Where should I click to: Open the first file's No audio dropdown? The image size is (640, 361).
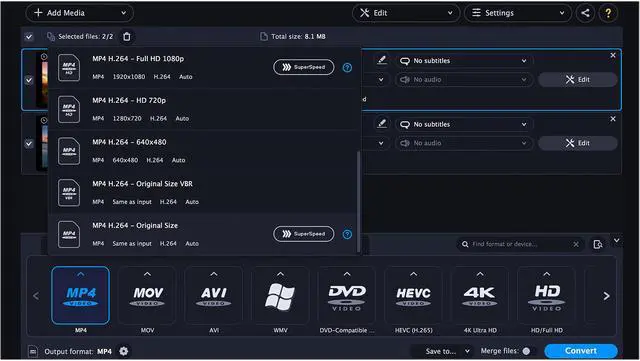464,80
